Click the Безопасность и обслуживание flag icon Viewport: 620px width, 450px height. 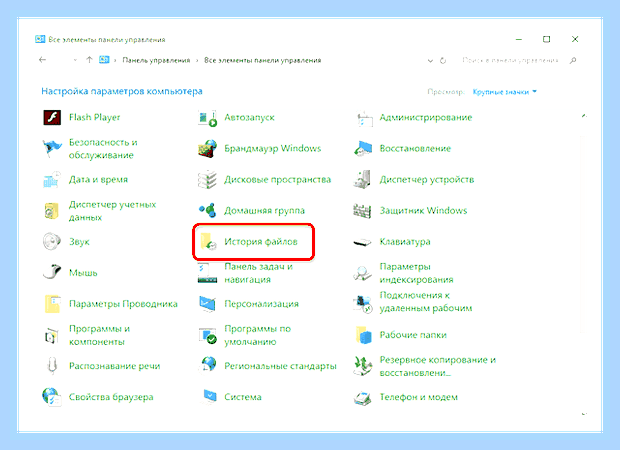(52, 148)
